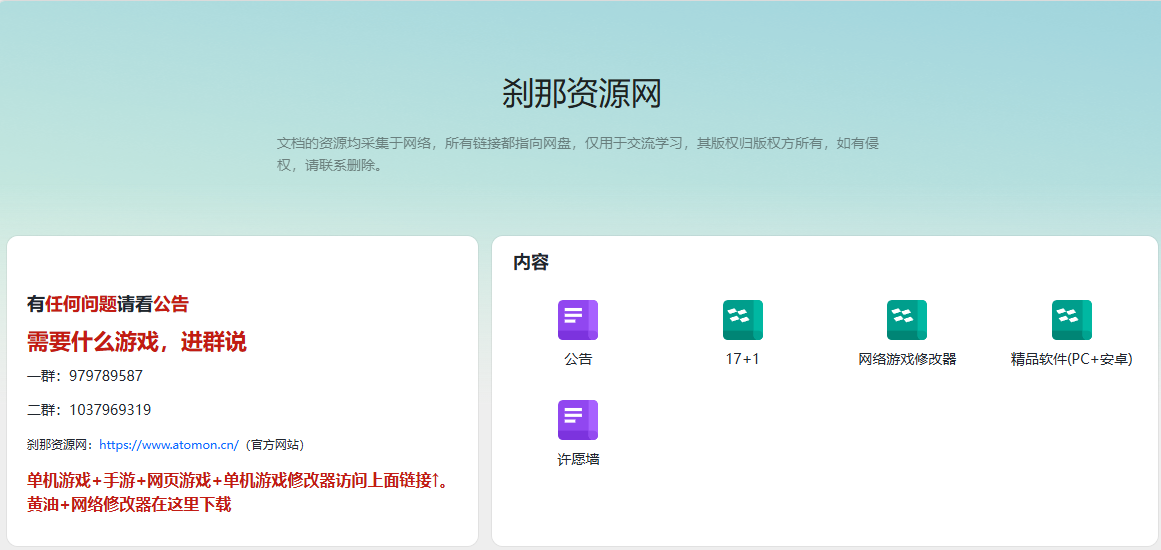The height and width of the screenshot is (550, 1161).
Task: Click the copyright disclaimer paragraph under title
Action: (x=578, y=154)
